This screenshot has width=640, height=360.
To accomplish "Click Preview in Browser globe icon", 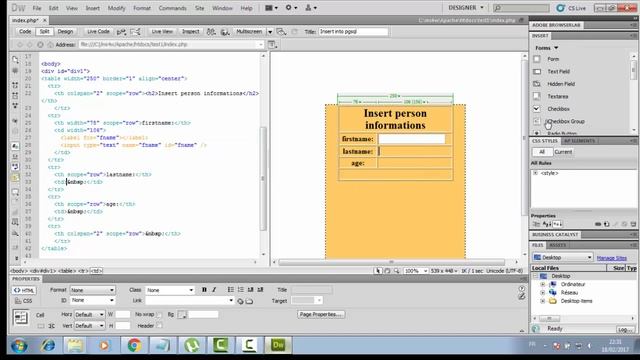I will (225, 31).
